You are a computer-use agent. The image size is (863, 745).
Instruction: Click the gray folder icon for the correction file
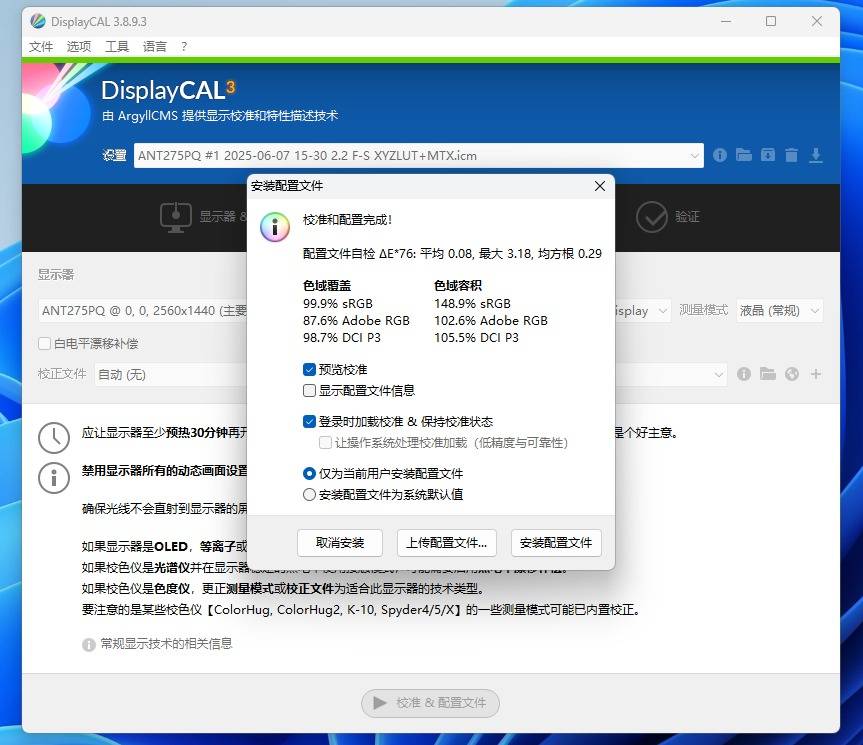click(x=768, y=374)
